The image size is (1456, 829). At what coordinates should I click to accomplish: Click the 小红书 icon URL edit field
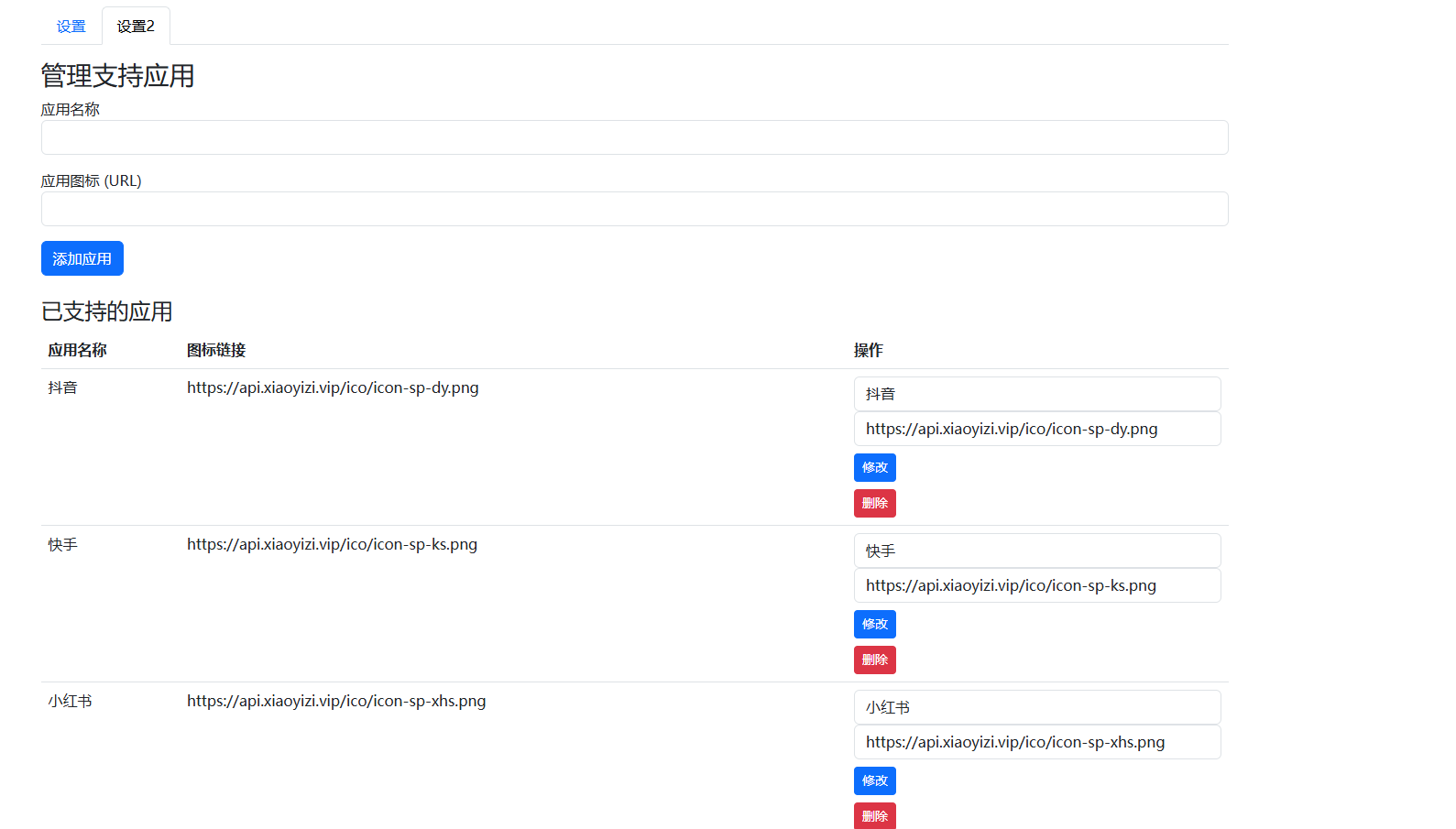point(1036,742)
